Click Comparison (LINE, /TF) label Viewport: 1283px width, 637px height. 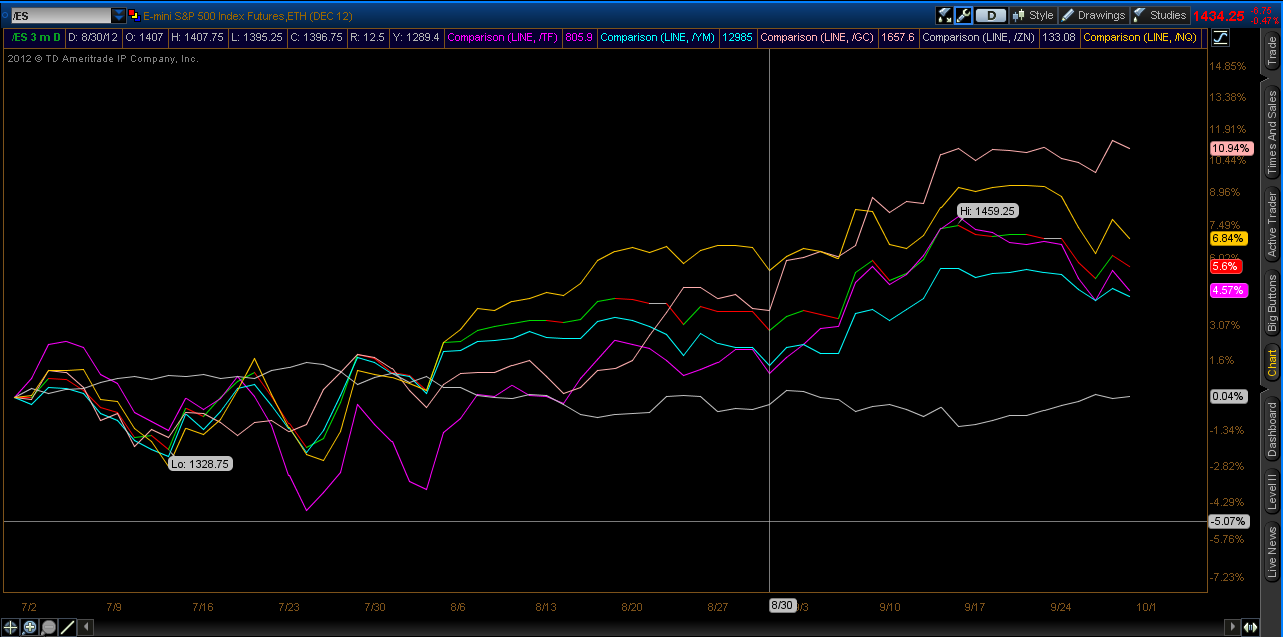[504, 37]
